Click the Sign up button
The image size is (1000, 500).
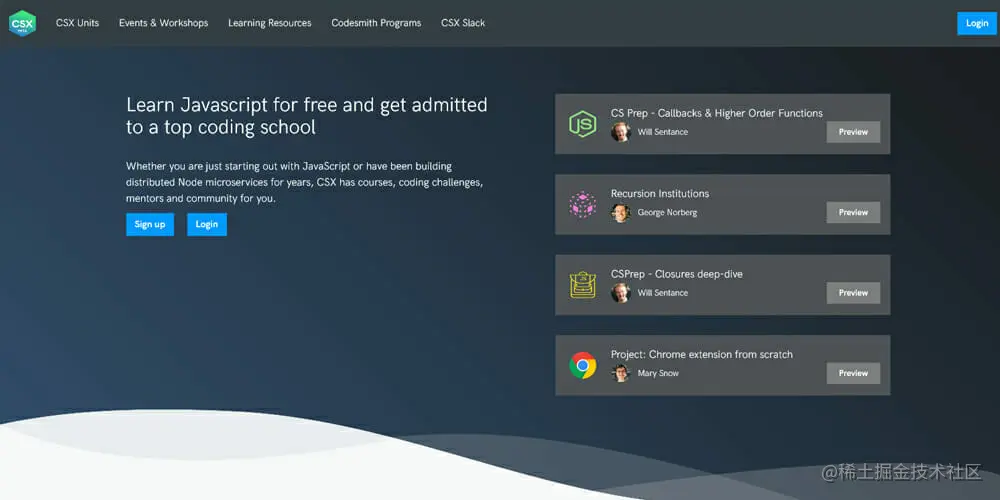click(150, 224)
